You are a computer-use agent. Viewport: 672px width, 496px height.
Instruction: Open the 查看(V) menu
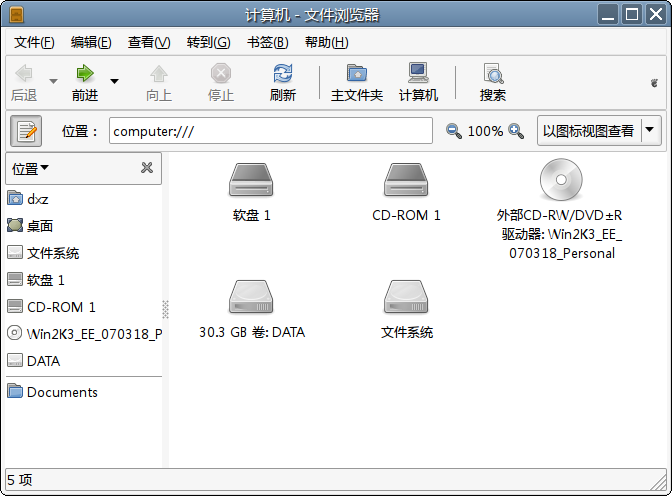pyautogui.click(x=149, y=42)
